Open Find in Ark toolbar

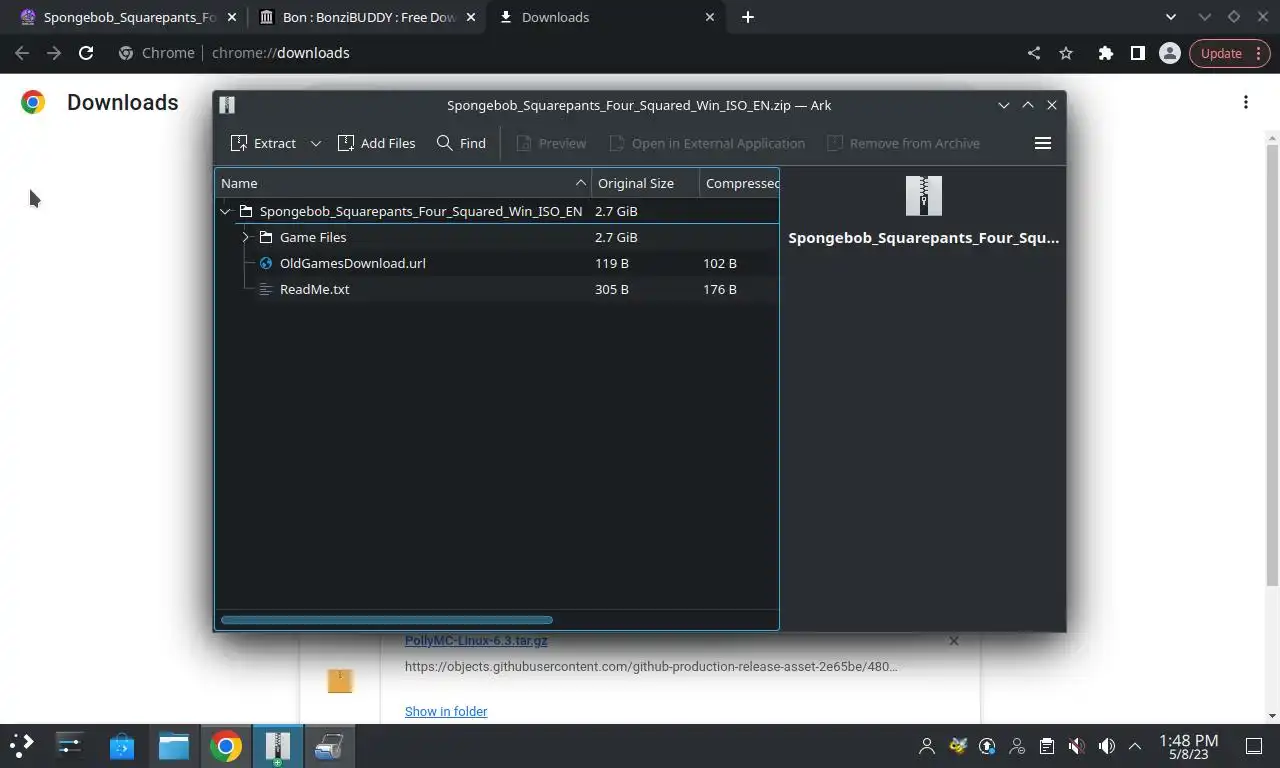click(x=461, y=143)
